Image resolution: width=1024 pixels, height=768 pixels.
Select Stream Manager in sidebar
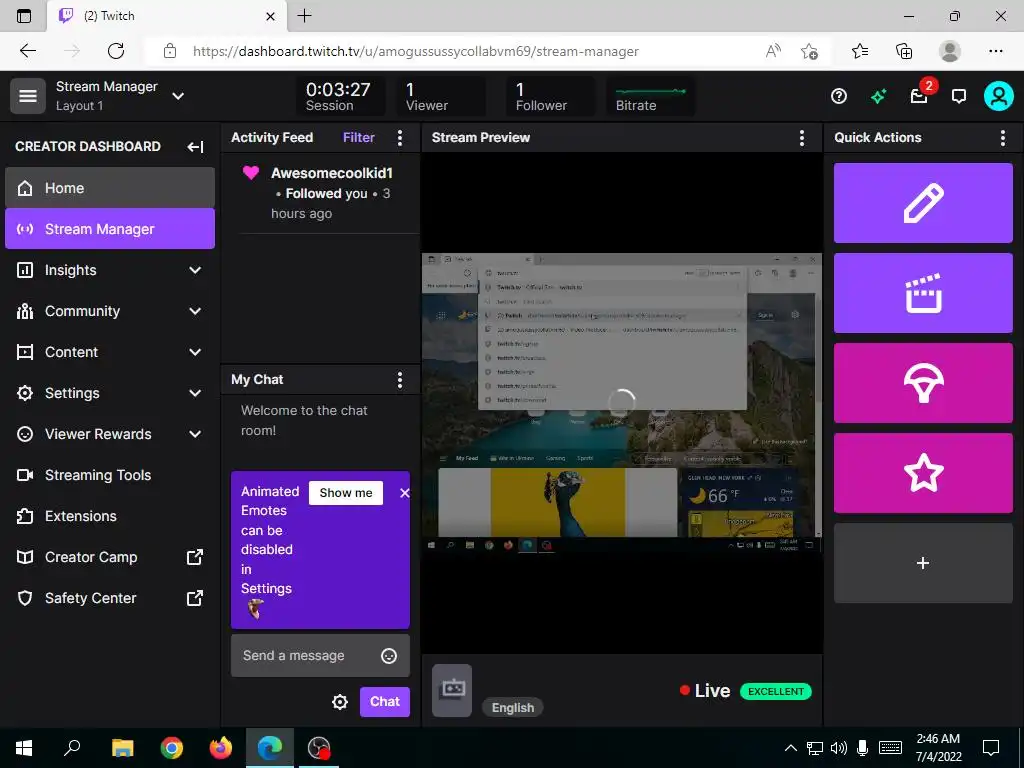[110, 229]
